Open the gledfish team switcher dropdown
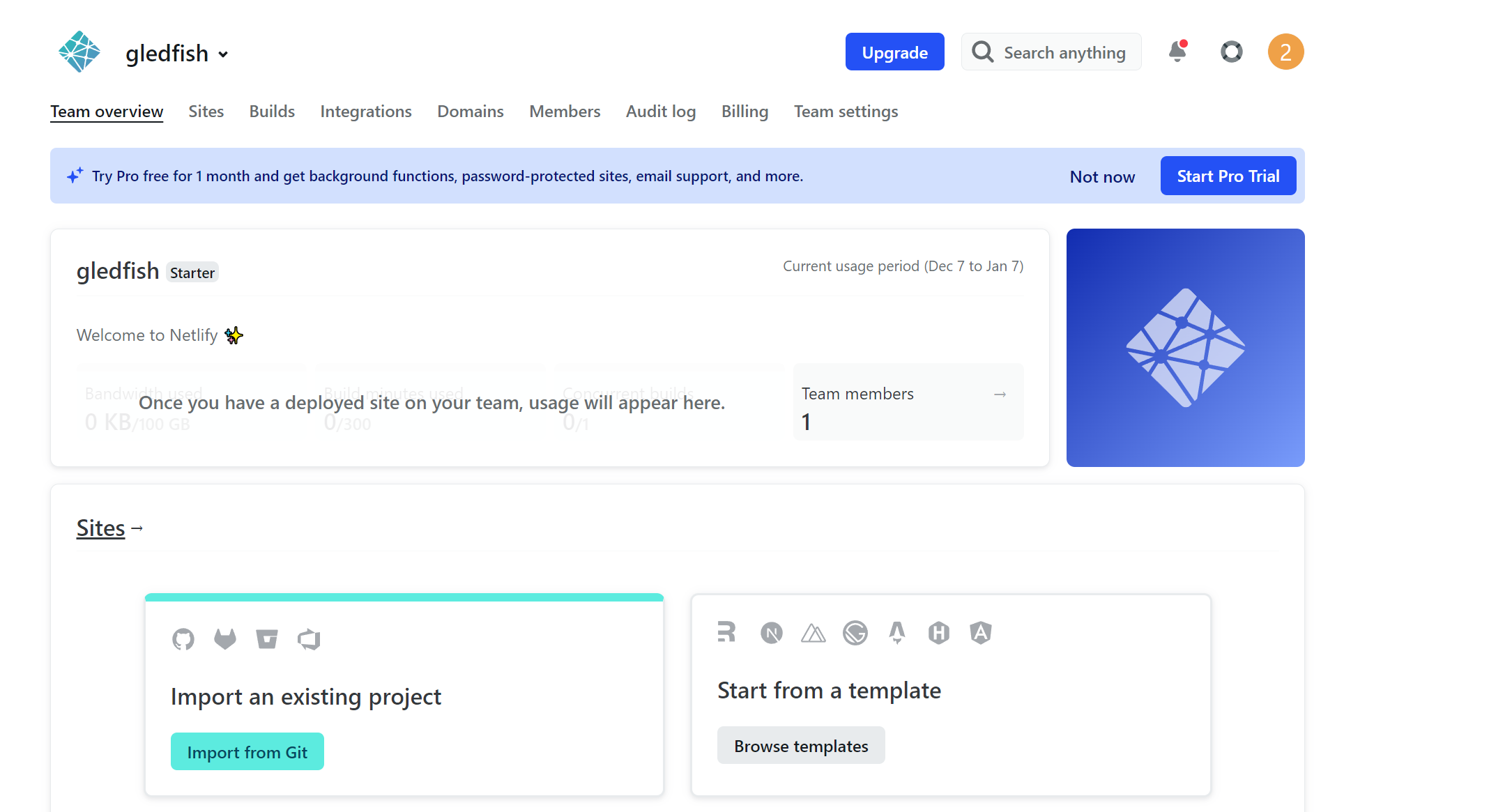The image size is (1489, 812). [177, 53]
